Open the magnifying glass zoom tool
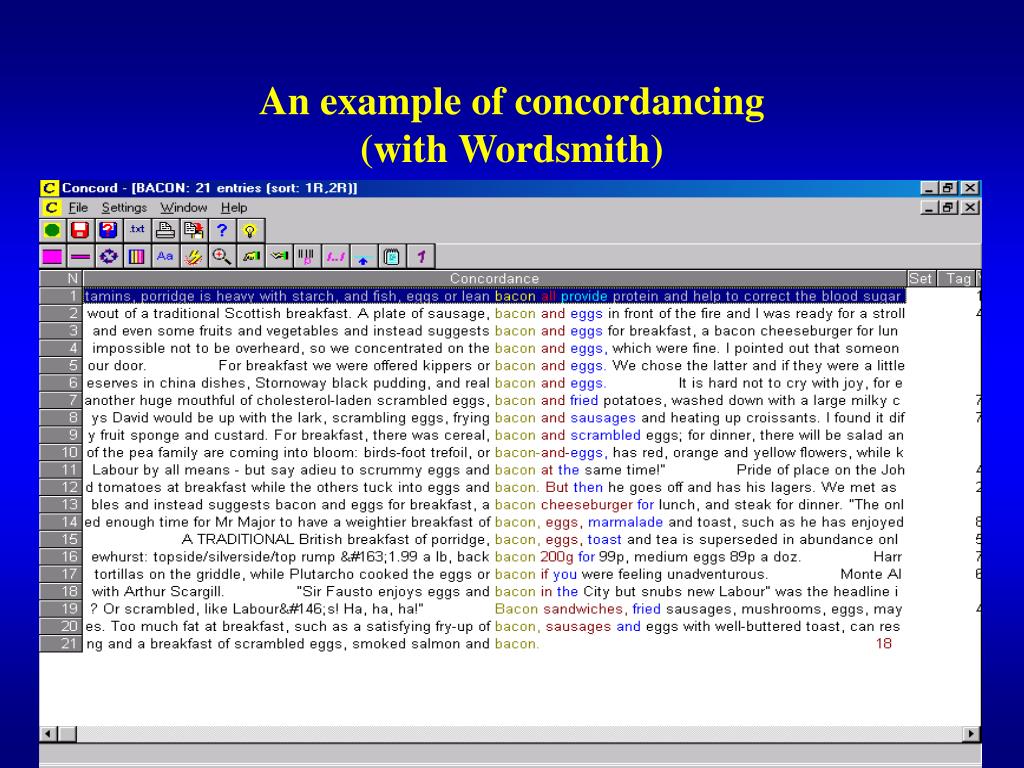1024x768 pixels. point(222,257)
